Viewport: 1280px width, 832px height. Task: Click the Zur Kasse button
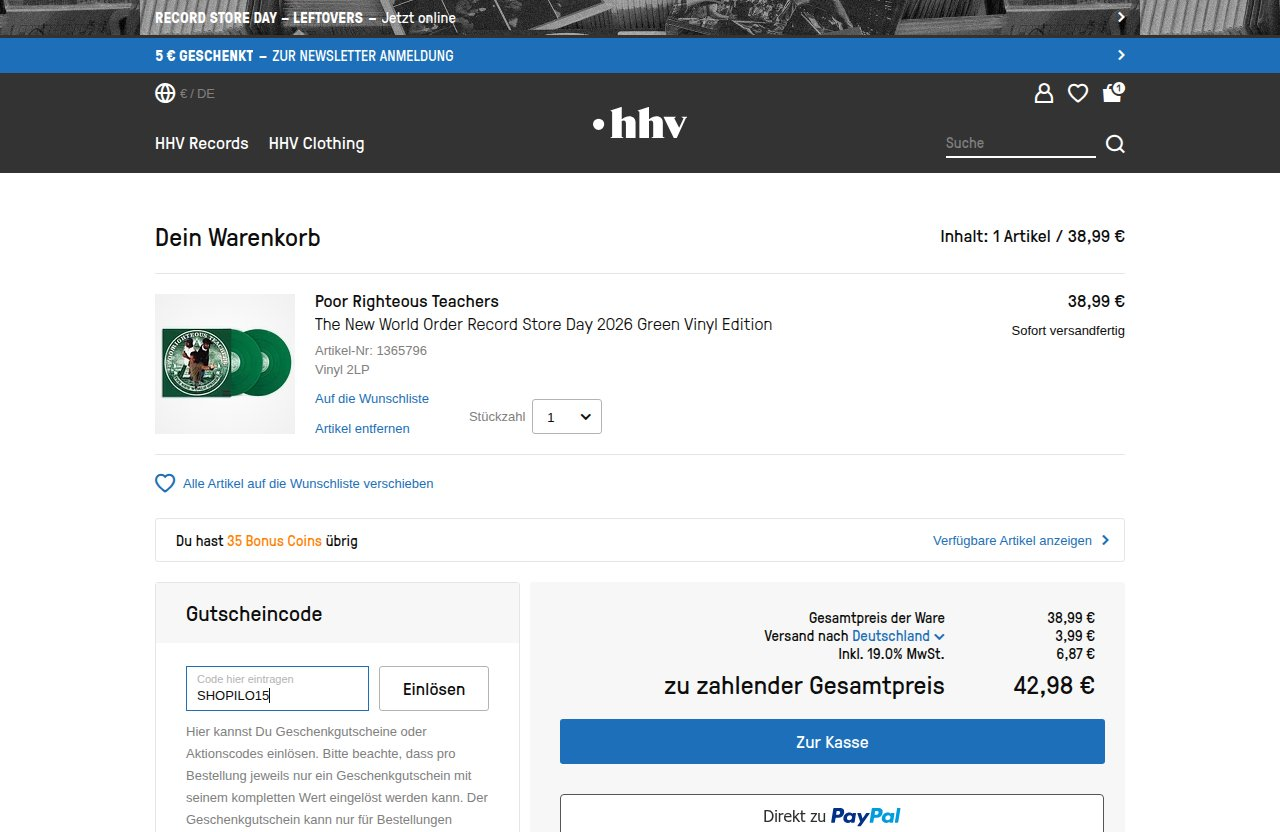pyautogui.click(x=832, y=742)
